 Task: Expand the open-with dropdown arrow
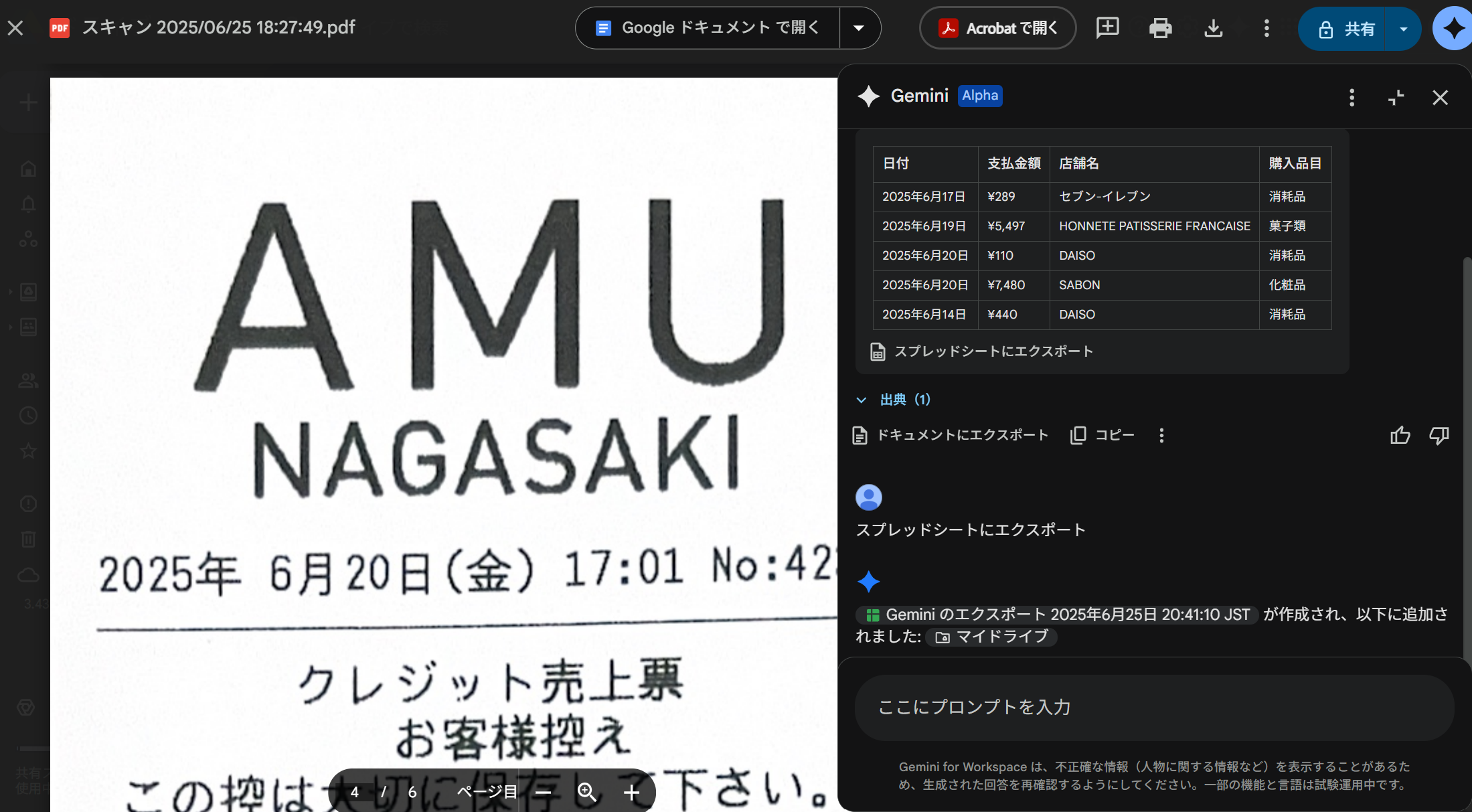pos(860,28)
